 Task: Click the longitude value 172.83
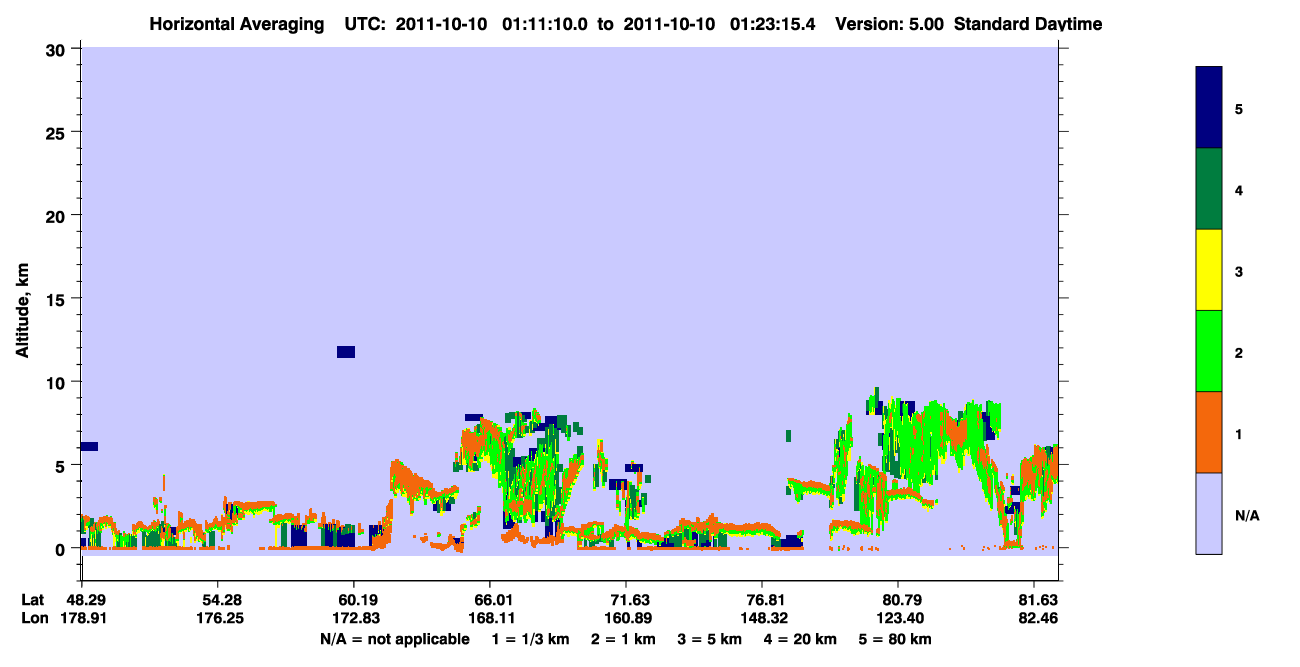354,618
